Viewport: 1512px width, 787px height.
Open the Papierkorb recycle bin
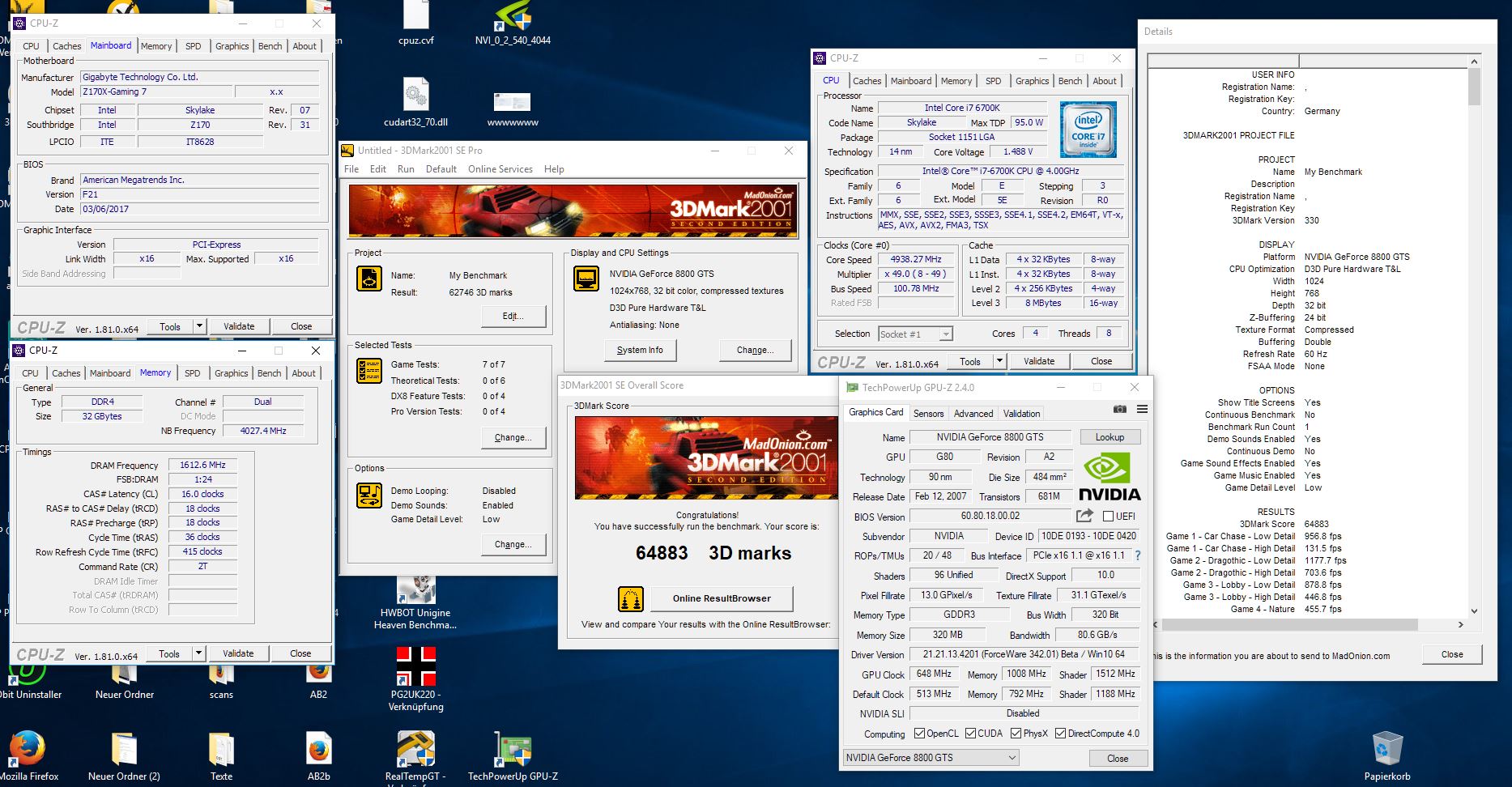point(1387,755)
